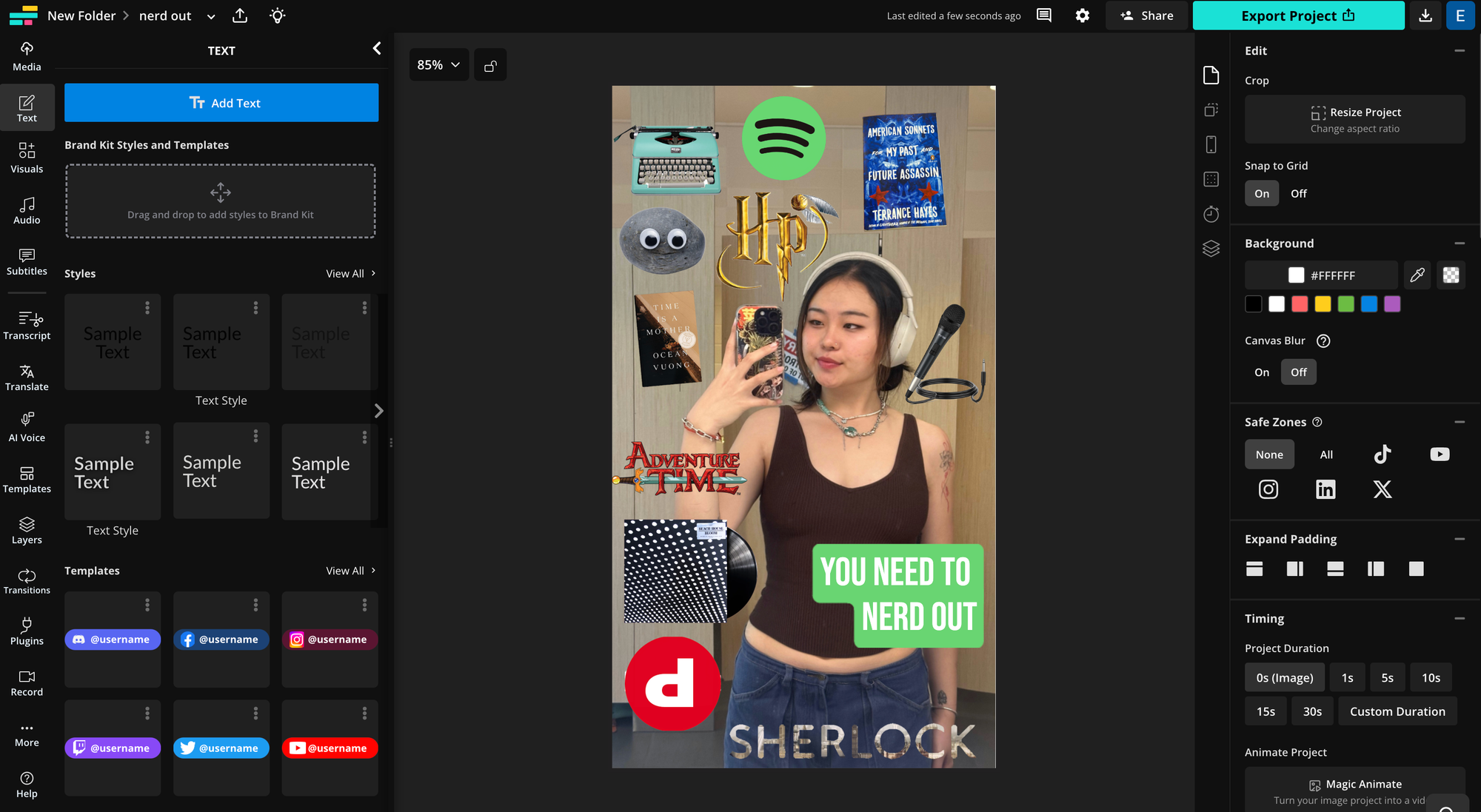Click the Add Text button

(221, 103)
